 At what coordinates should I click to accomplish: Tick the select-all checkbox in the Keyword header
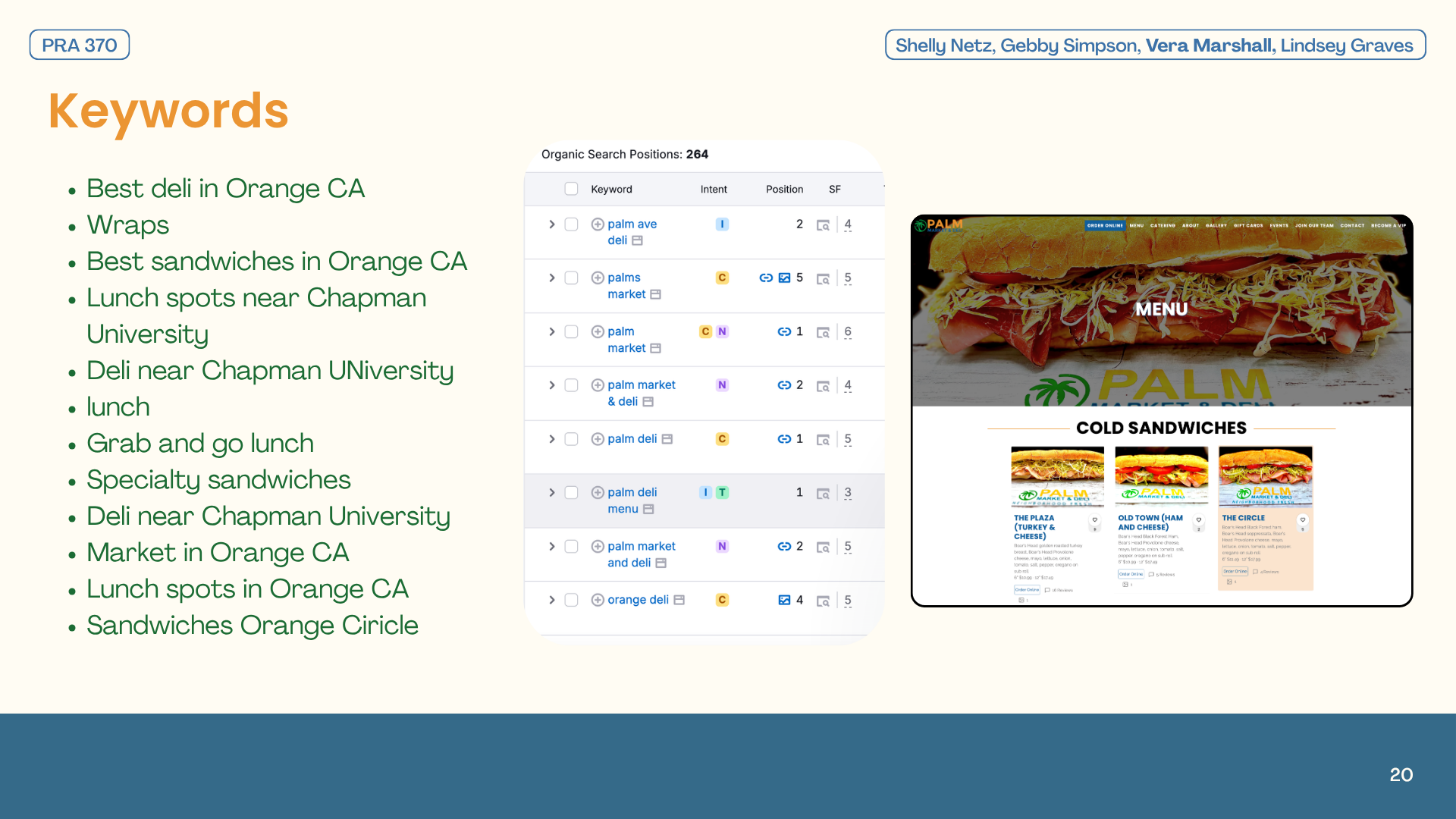click(571, 189)
